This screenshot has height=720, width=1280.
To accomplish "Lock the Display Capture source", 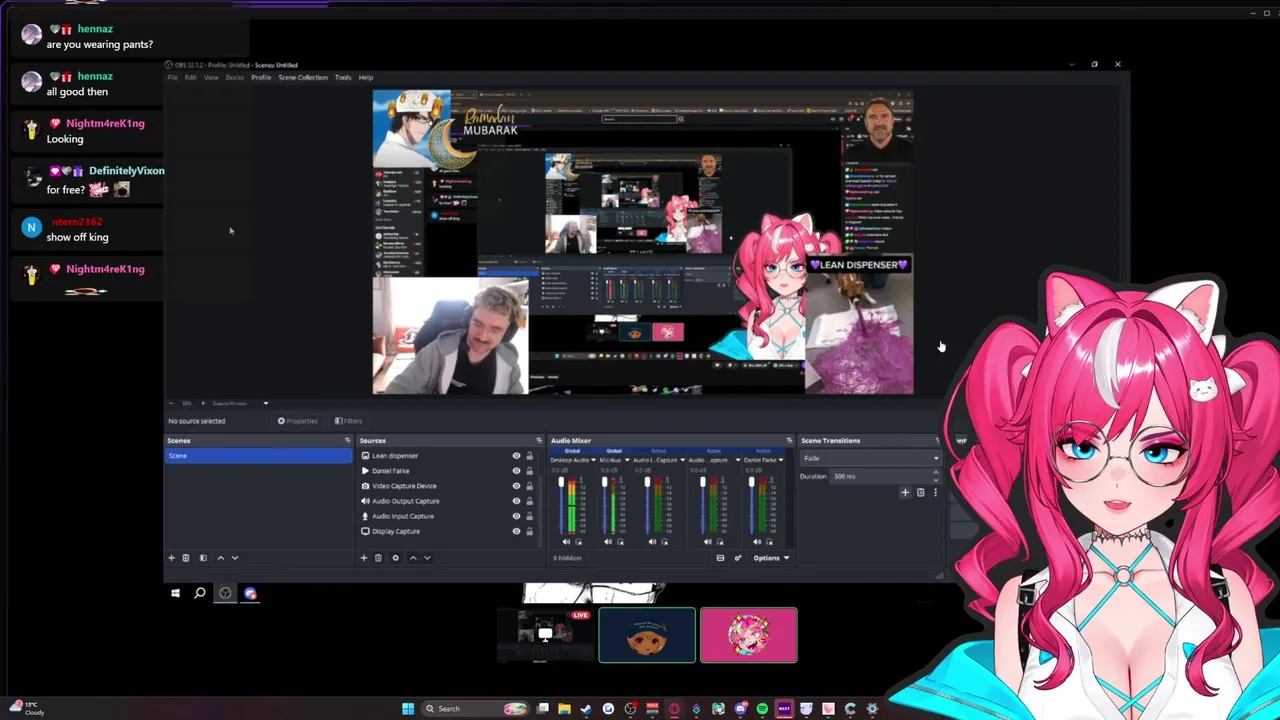I will (529, 531).
